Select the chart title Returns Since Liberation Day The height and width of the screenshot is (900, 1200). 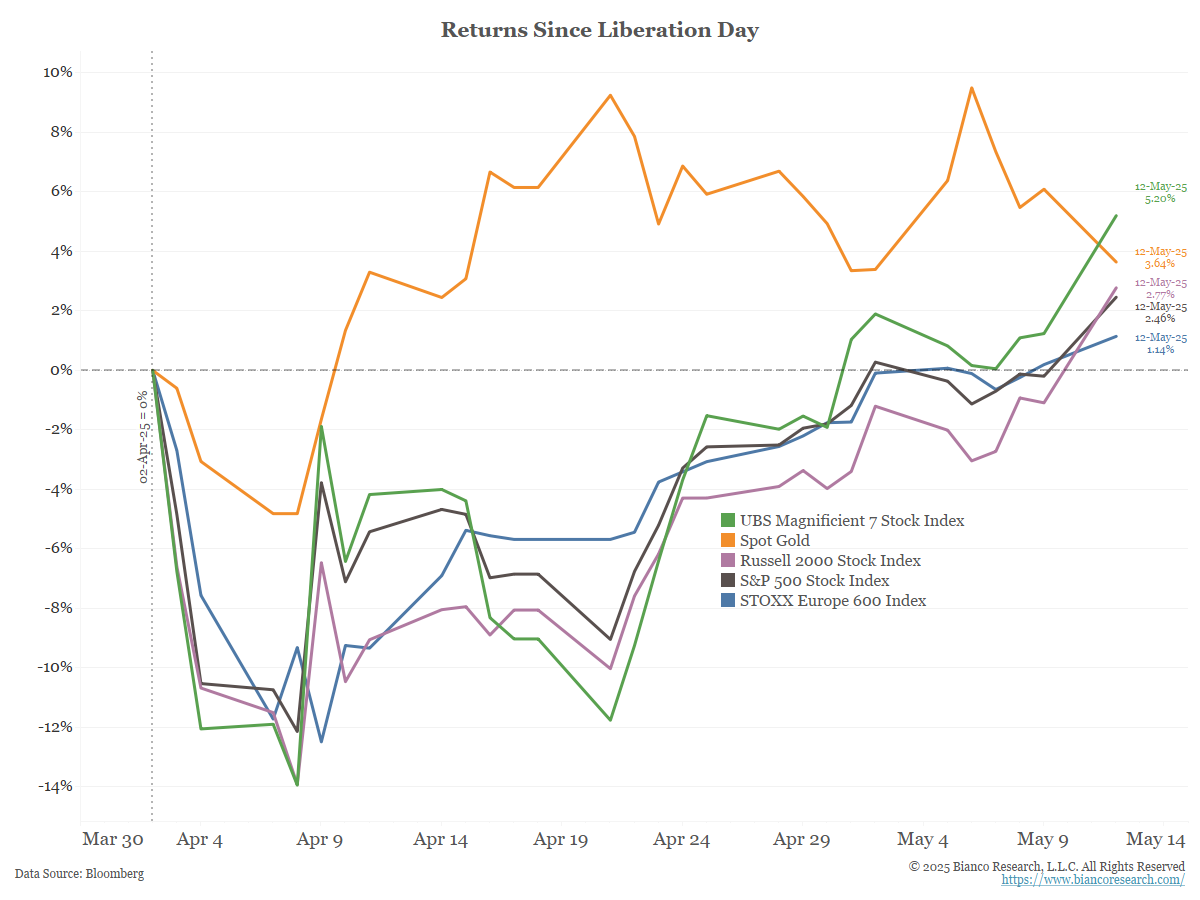click(x=600, y=30)
